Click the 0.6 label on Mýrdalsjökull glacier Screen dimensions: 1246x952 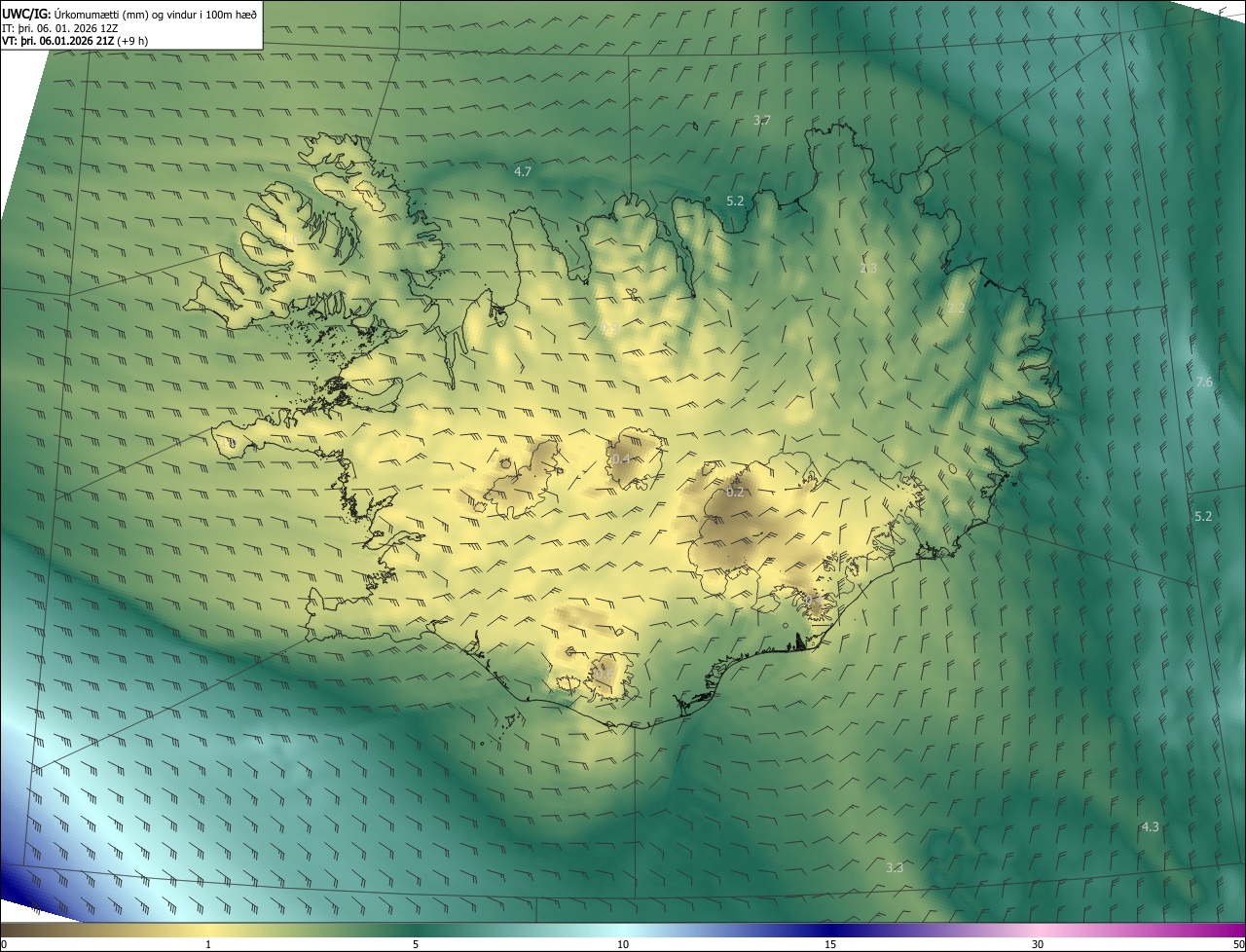click(604, 673)
